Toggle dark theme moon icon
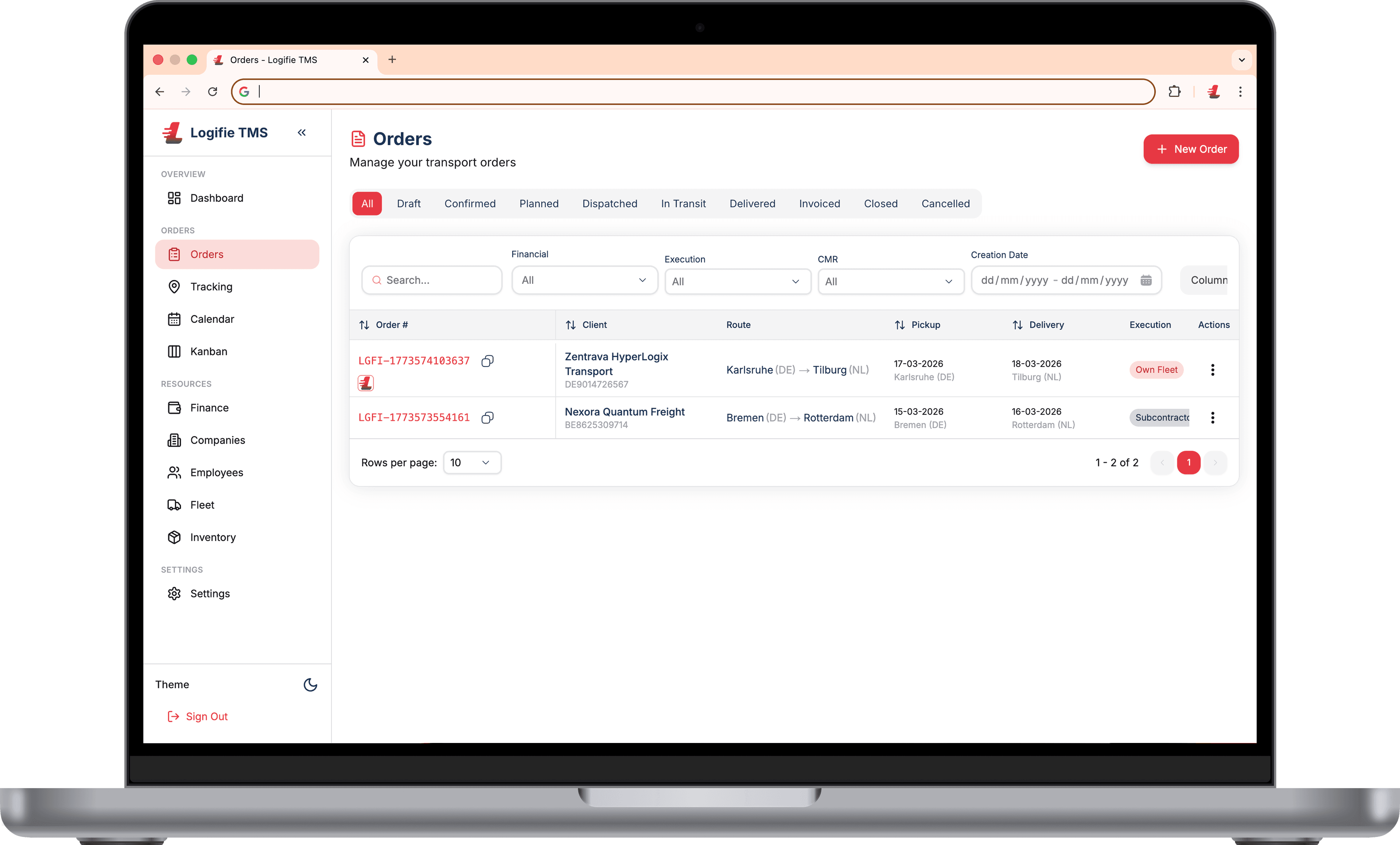This screenshot has width=1400, height=845. pyautogui.click(x=310, y=685)
